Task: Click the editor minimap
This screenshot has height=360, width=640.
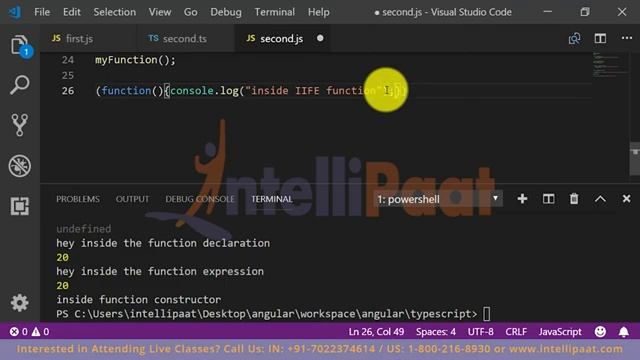Action: pos(610,65)
